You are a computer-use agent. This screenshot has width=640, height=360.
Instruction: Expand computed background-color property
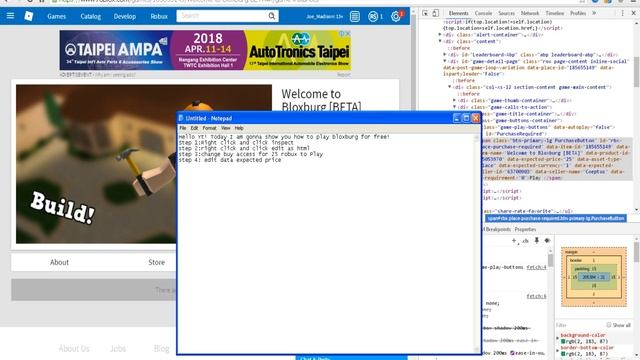[x=558, y=338]
